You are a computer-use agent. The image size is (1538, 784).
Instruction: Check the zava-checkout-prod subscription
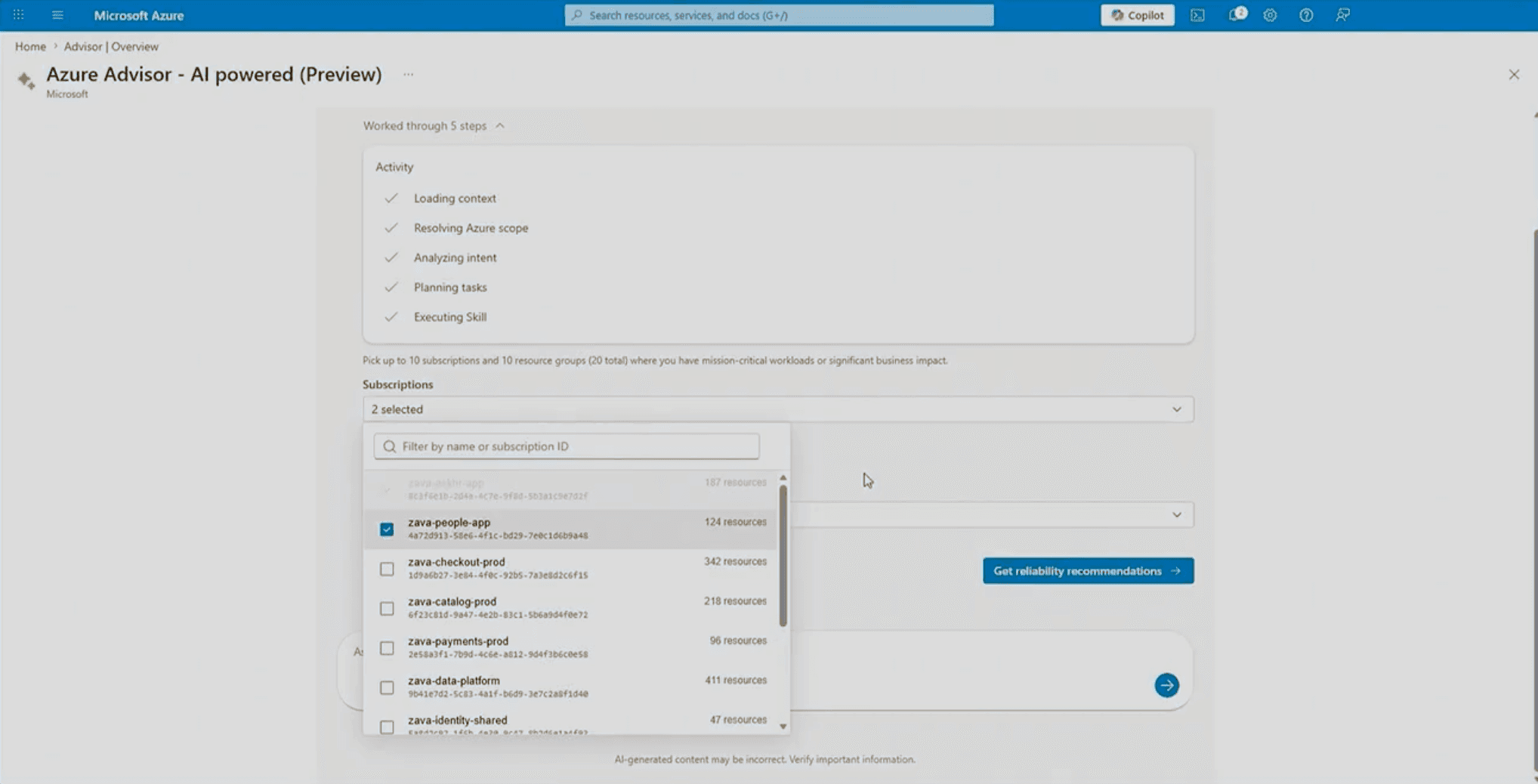coord(387,569)
